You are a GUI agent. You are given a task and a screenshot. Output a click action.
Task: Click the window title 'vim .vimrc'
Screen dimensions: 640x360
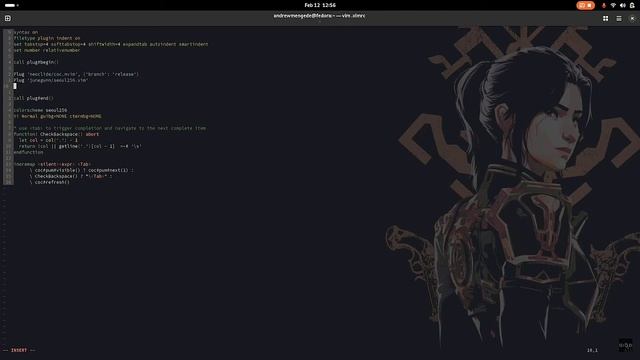pos(319,16)
